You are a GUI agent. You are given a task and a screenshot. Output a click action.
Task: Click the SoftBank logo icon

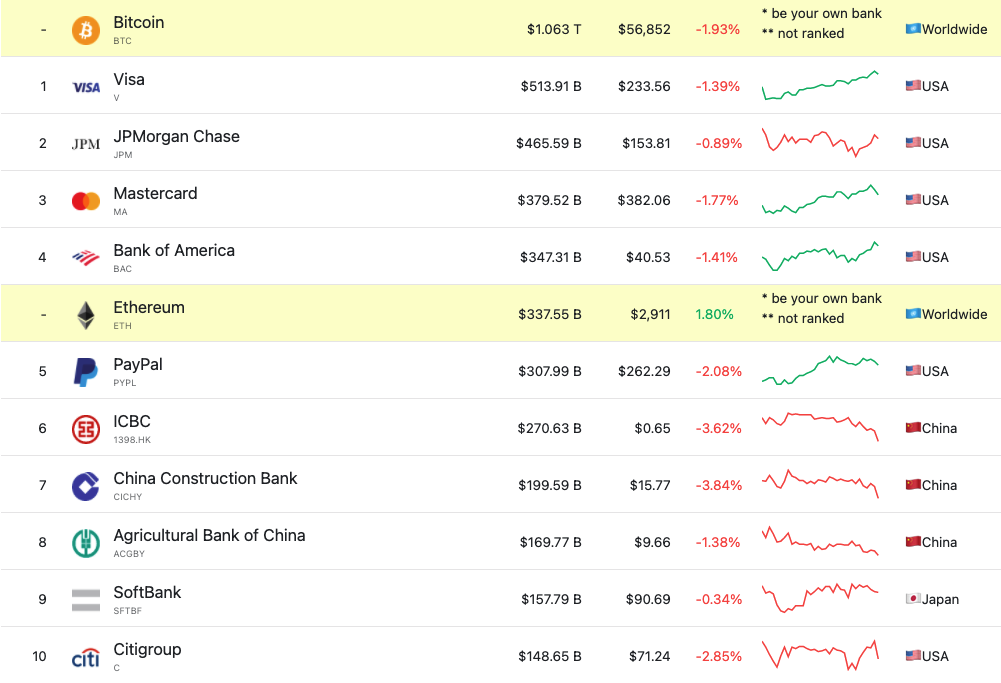(86, 600)
